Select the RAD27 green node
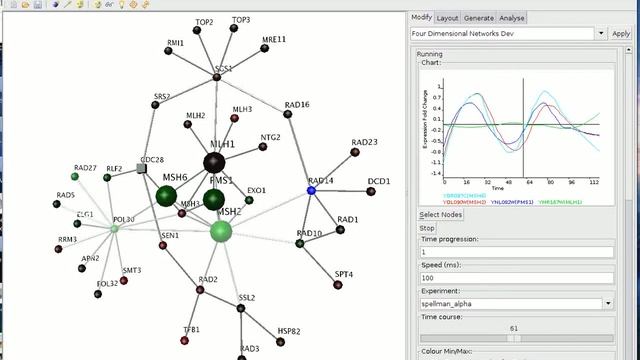Screen dimensions: 640x360 (x=75, y=176)
